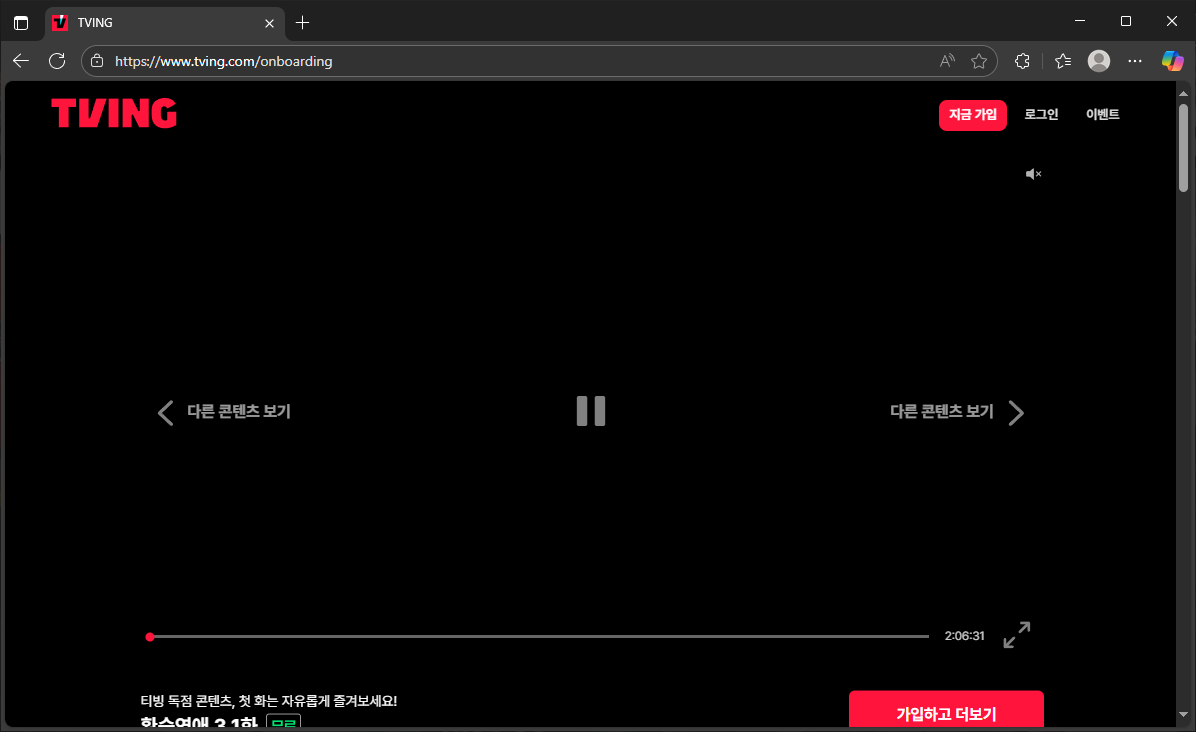Click the 지금 가입 signup button
This screenshot has height=732, width=1196.
pyautogui.click(x=972, y=114)
